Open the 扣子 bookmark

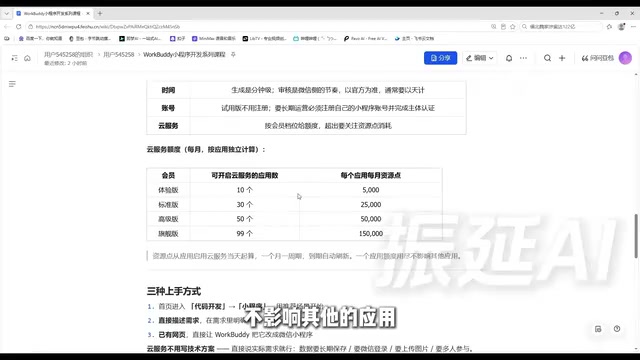[178, 38]
